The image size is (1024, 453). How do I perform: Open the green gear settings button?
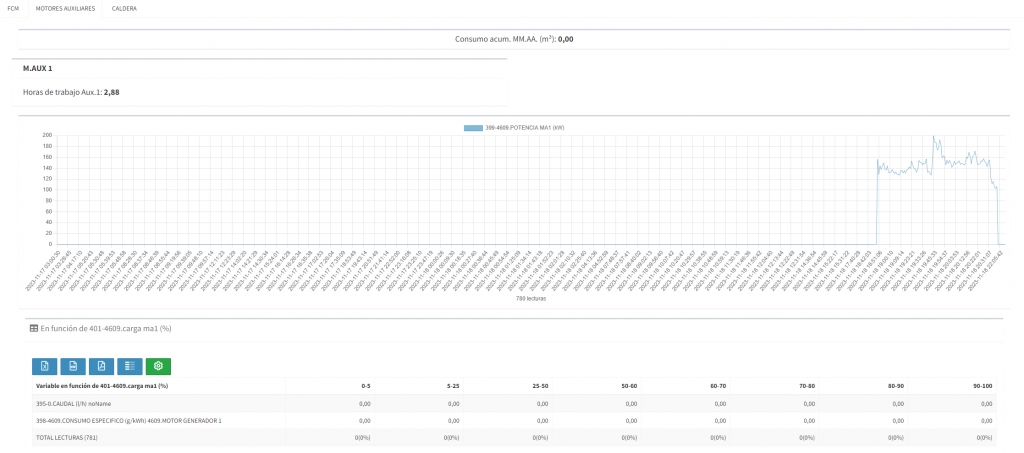pos(158,366)
